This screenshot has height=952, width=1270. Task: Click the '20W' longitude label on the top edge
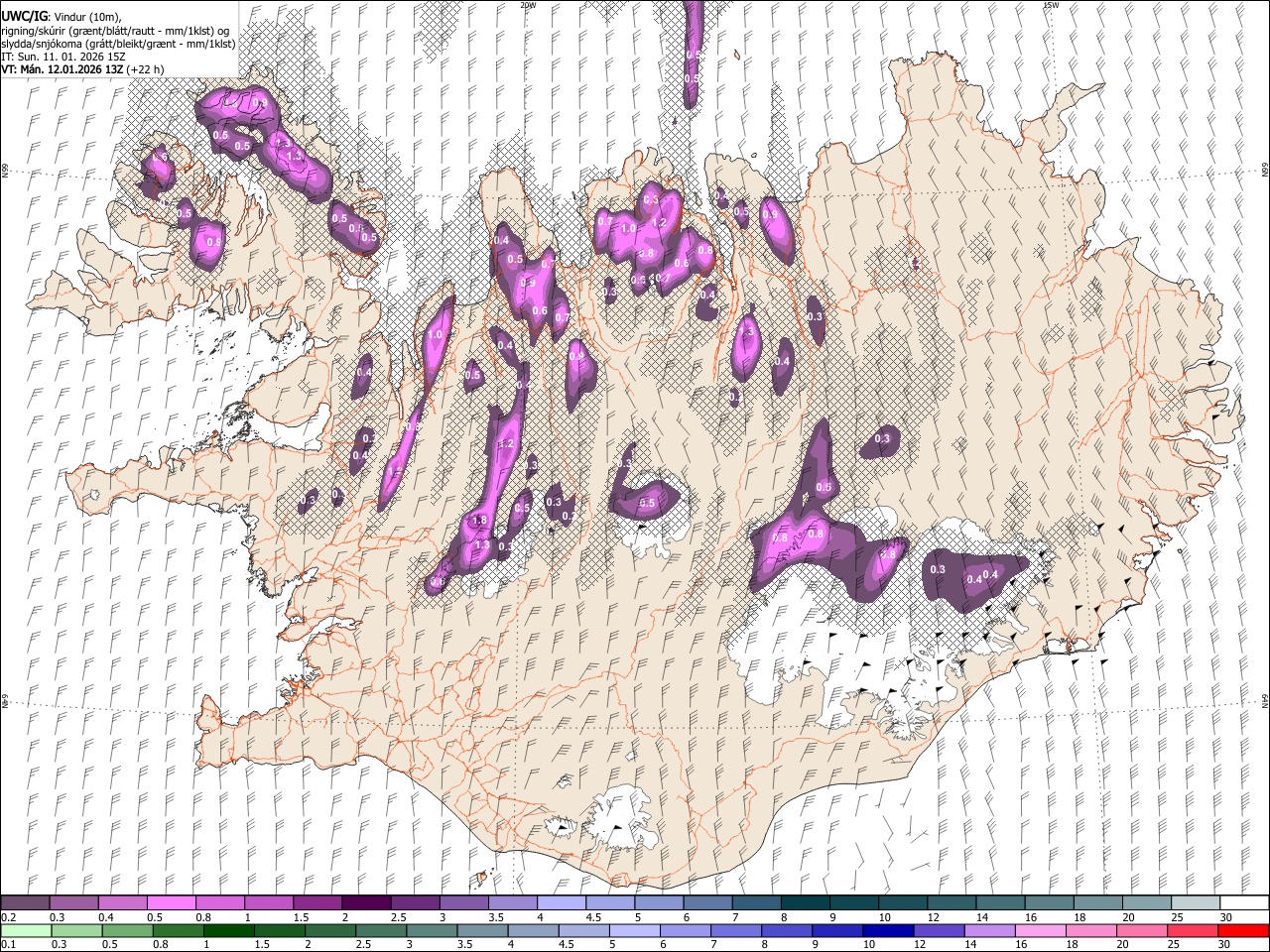(527, 5)
